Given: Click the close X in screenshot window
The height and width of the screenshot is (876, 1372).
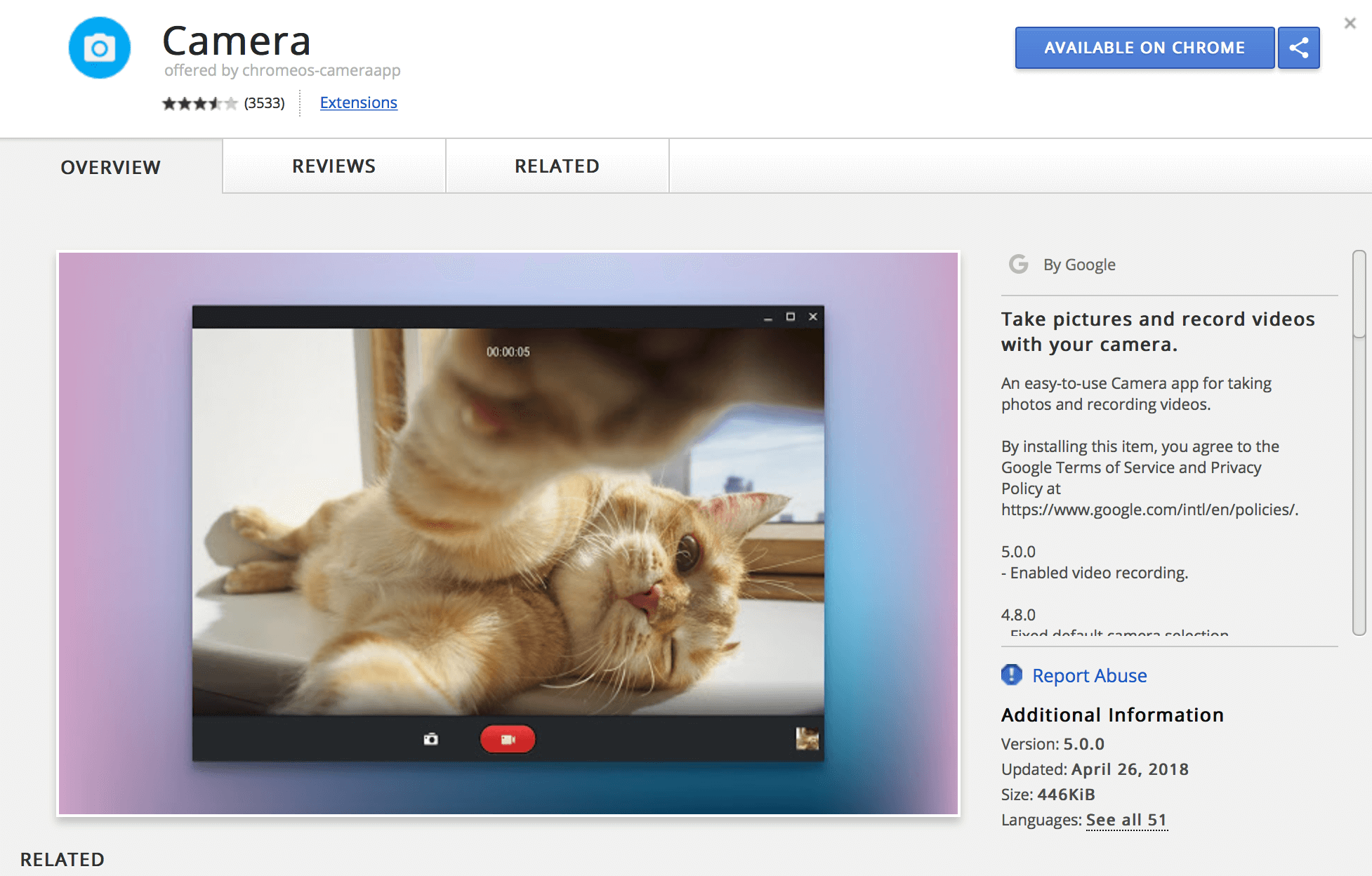Looking at the screenshot, I should tap(813, 317).
